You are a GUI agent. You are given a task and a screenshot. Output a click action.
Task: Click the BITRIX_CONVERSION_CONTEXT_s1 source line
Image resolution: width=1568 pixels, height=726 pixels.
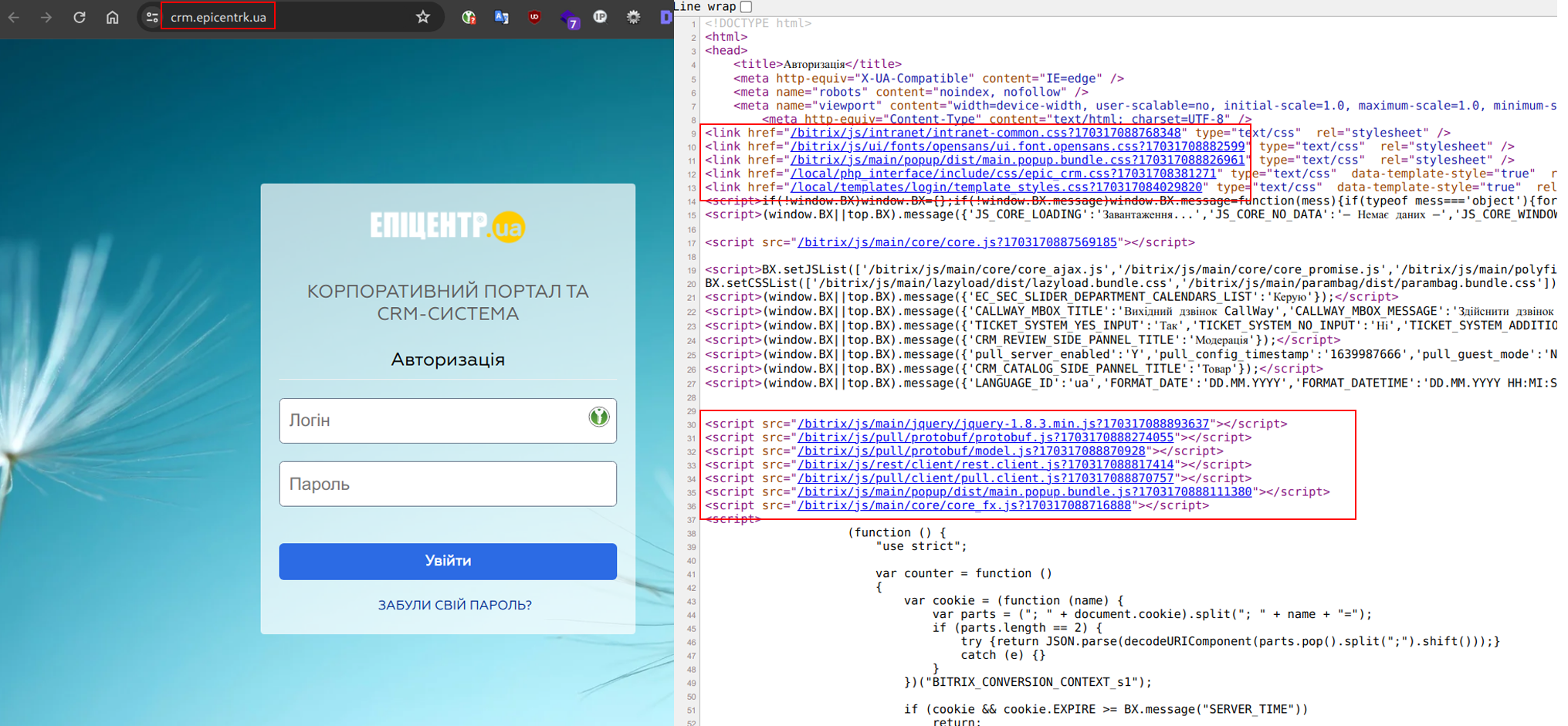1028,682
